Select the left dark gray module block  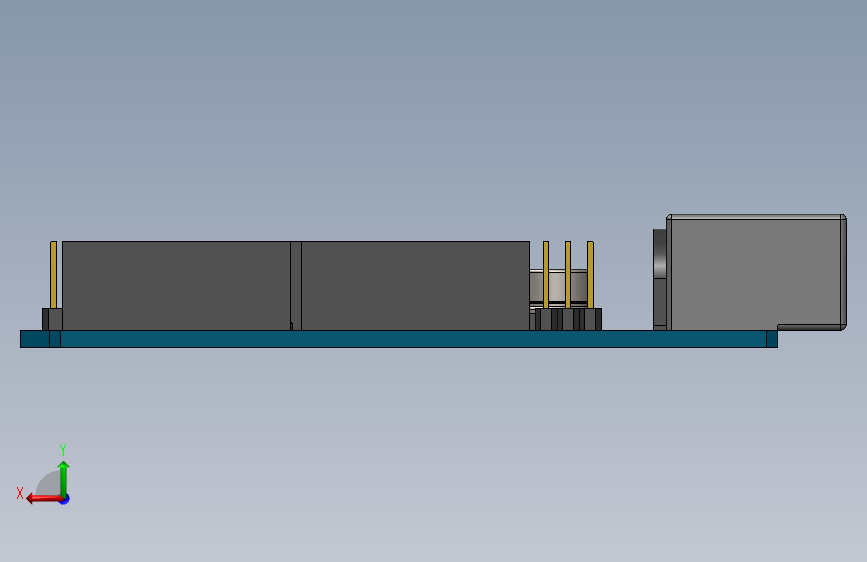click(x=176, y=285)
